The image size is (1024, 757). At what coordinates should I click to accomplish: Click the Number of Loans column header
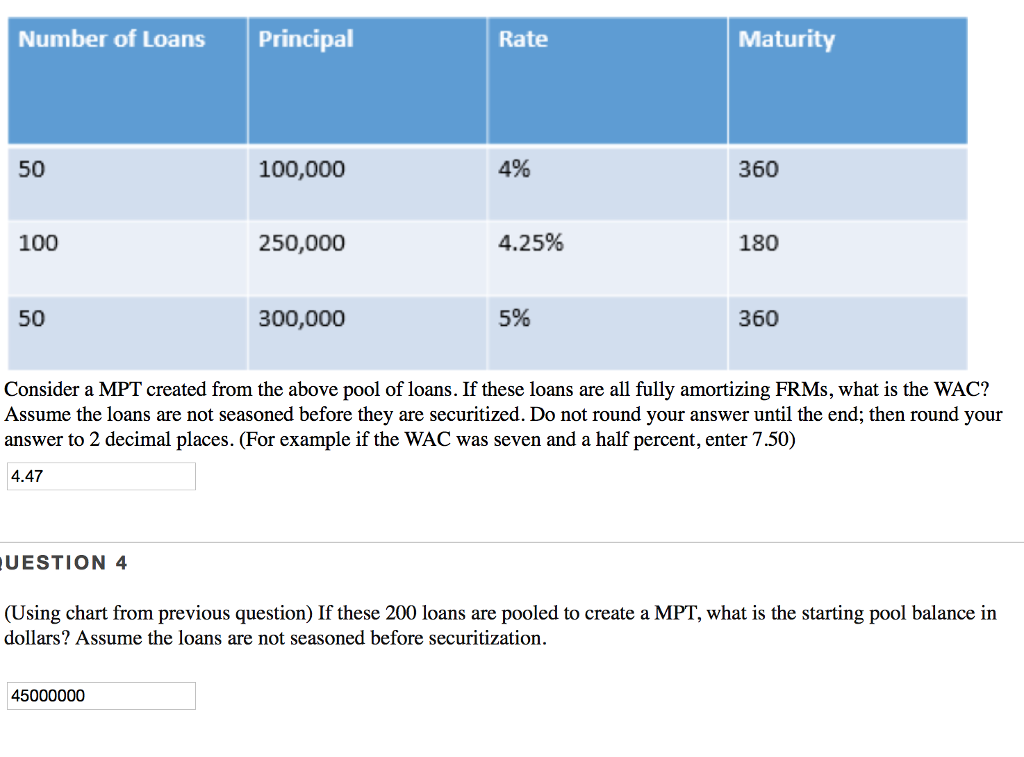(110, 40)
